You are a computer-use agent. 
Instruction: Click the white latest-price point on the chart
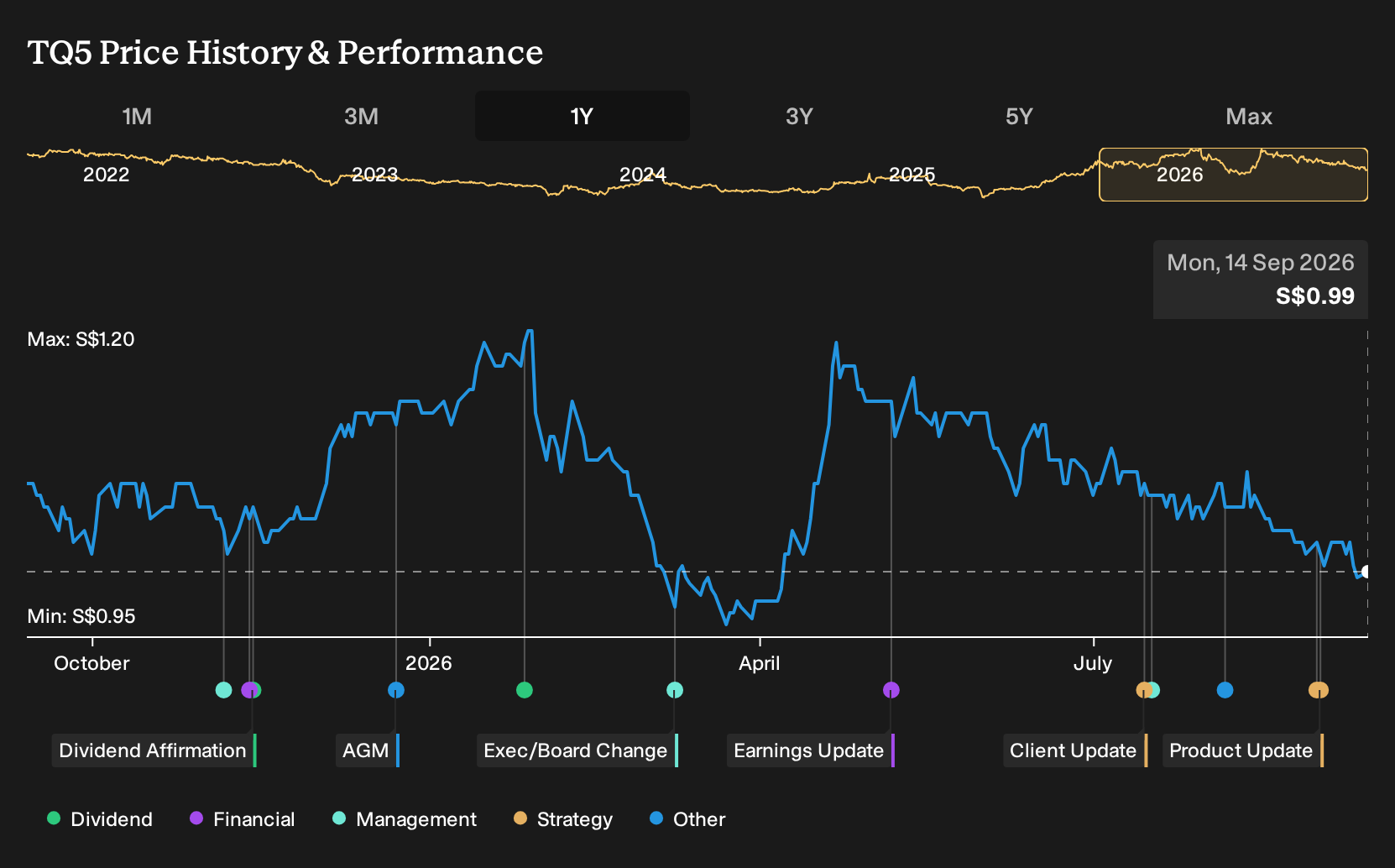pos(1365,572)
